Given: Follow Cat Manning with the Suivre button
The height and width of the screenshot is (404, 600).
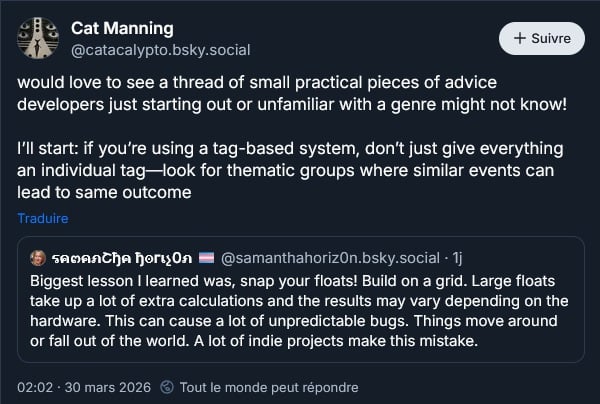Looking at the screenshot, I should 541,39.
